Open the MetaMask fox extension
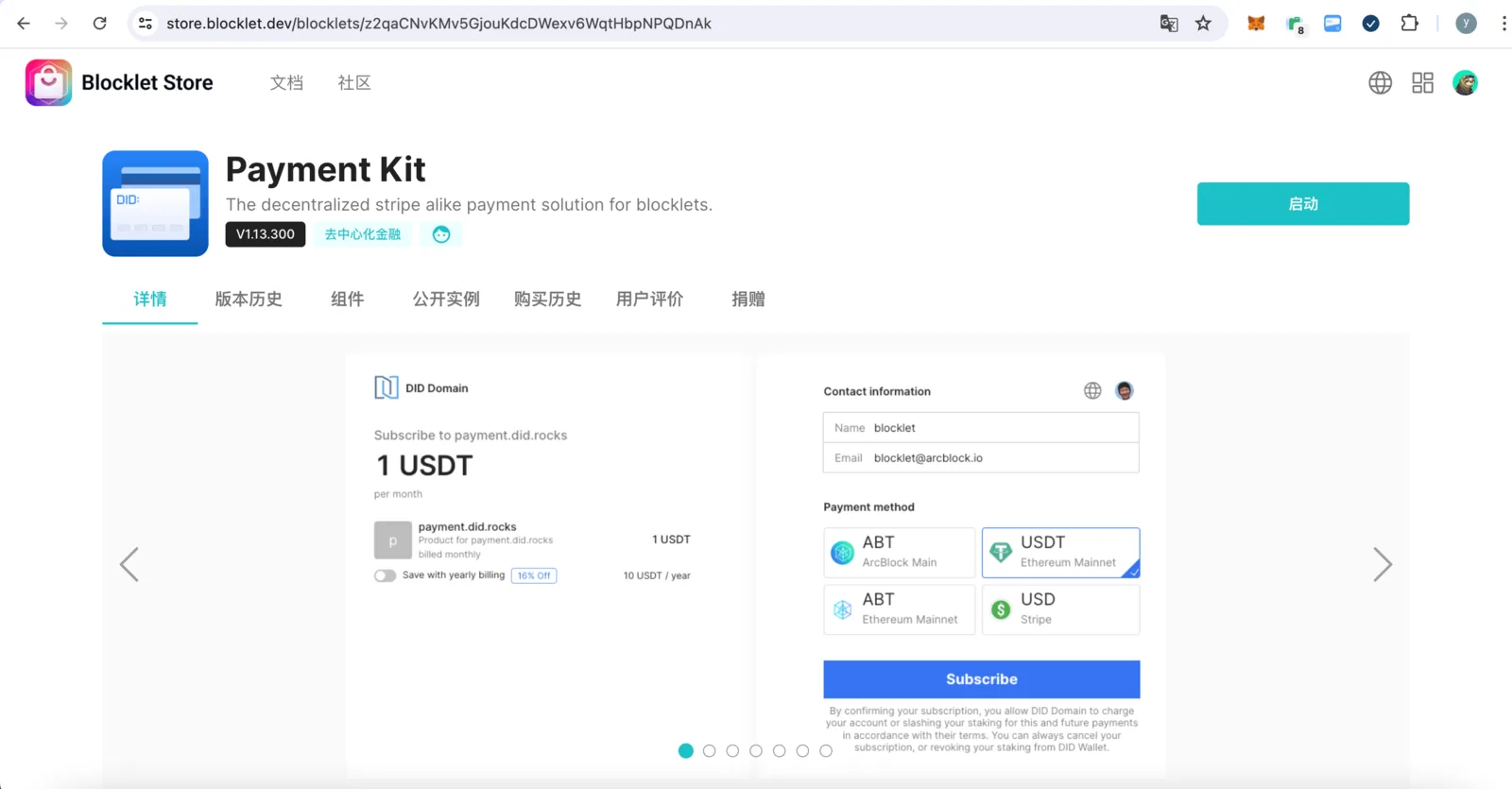Image resolution: width=1512 pixels, height=789 pixels. coord(1256,24)
